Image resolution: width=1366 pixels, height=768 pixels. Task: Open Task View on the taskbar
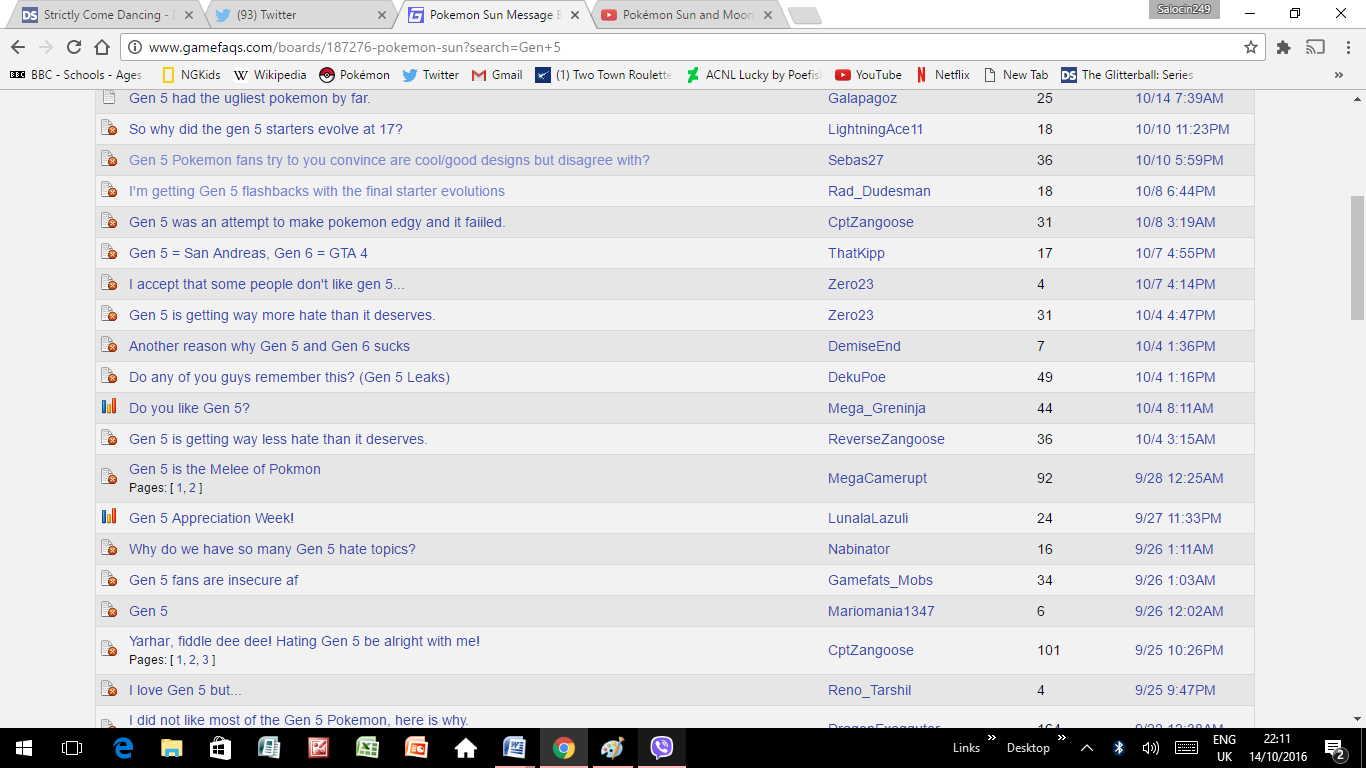(71, 748)
